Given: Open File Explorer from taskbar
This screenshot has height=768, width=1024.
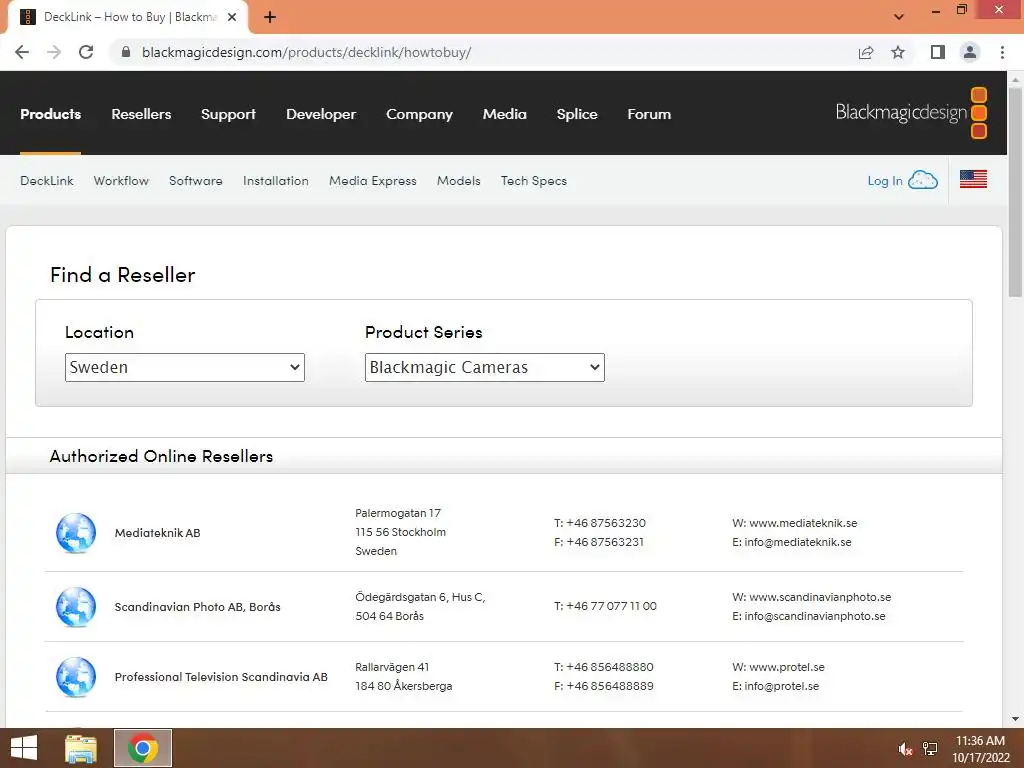Looking at the screenshot, I should click(81, 748).
